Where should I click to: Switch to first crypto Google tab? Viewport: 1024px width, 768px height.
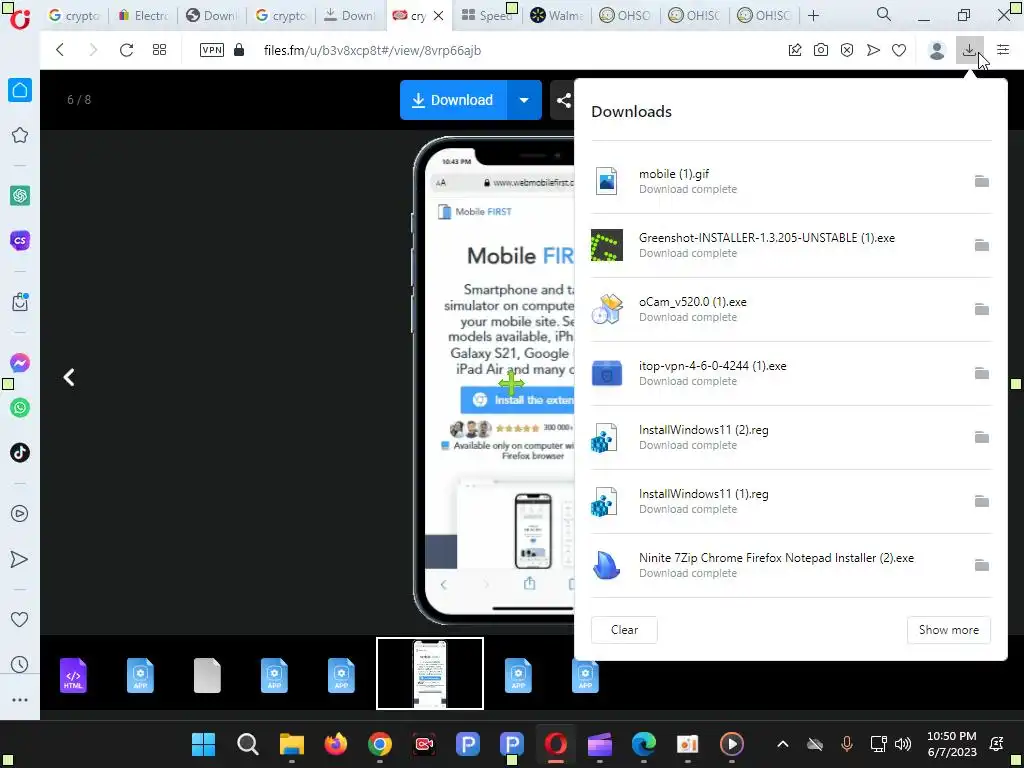click(x=74, y=16)
